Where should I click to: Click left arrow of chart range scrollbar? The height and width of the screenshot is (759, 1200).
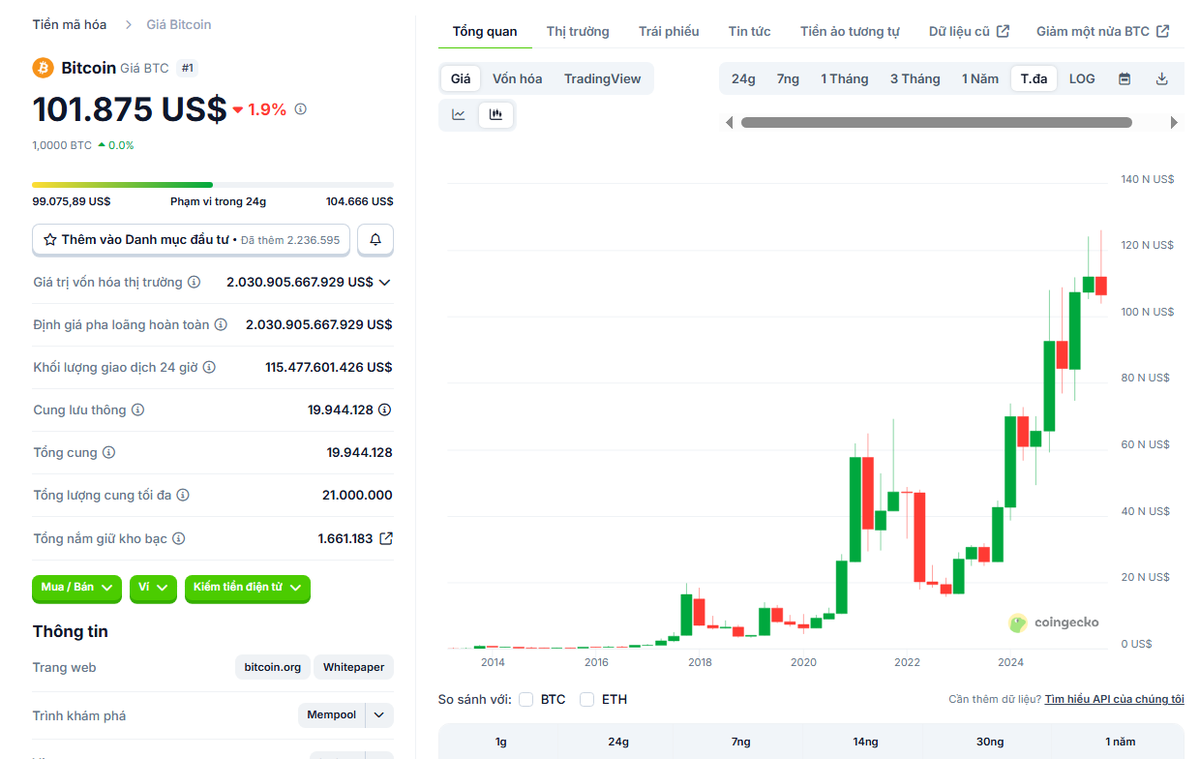point(729,123)
